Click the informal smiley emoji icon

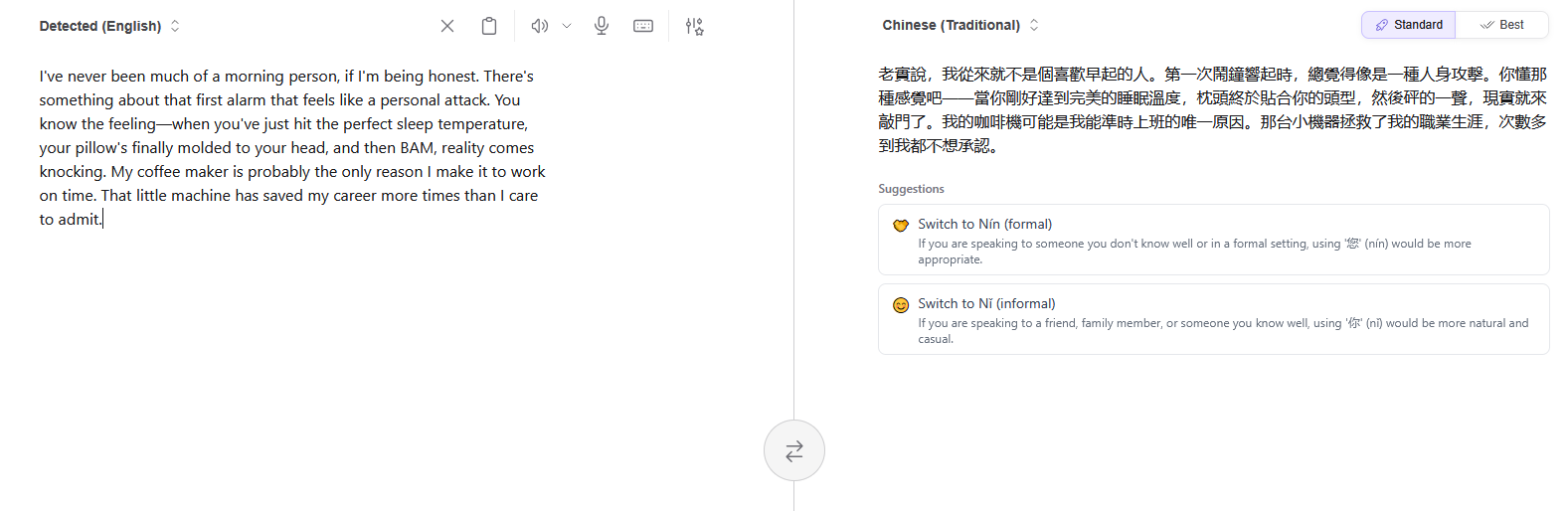click(x=901, y=305)
